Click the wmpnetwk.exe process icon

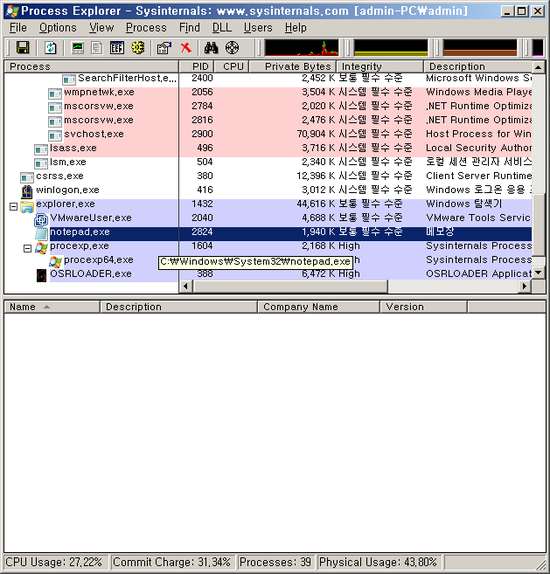[x=55, y=94]
